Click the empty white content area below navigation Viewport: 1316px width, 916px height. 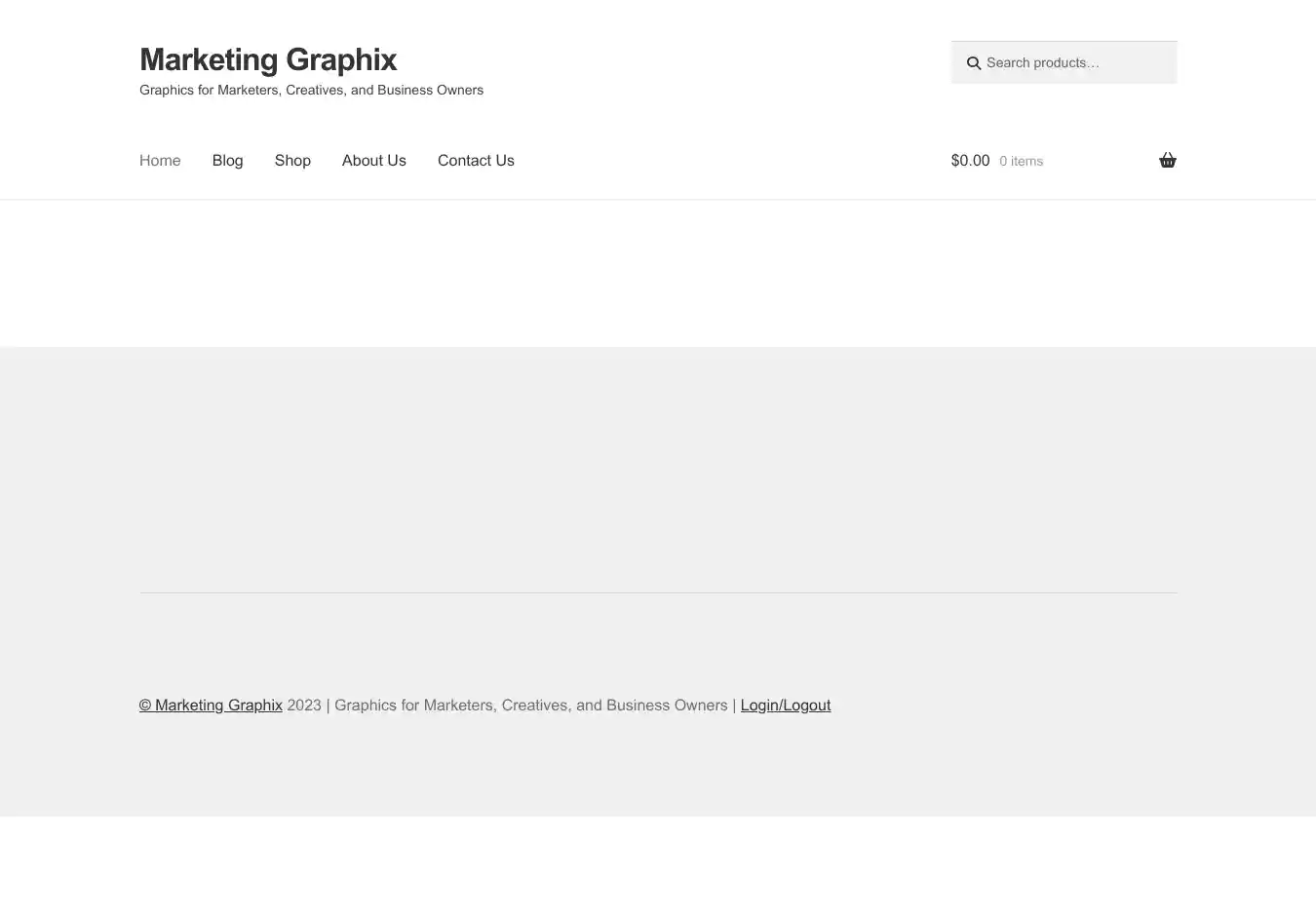[x=658, y=273]
